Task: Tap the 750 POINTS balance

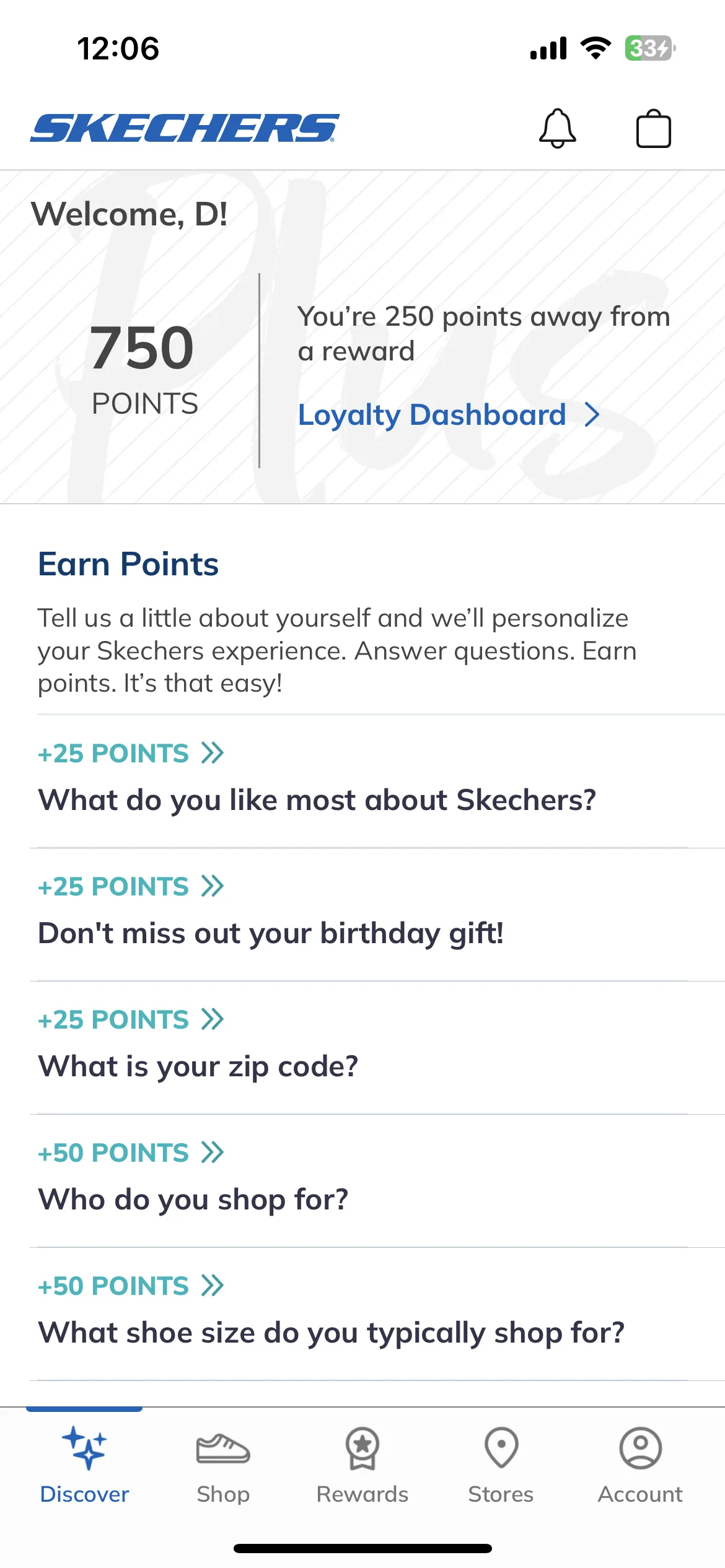Action: (x=143, y=369)
